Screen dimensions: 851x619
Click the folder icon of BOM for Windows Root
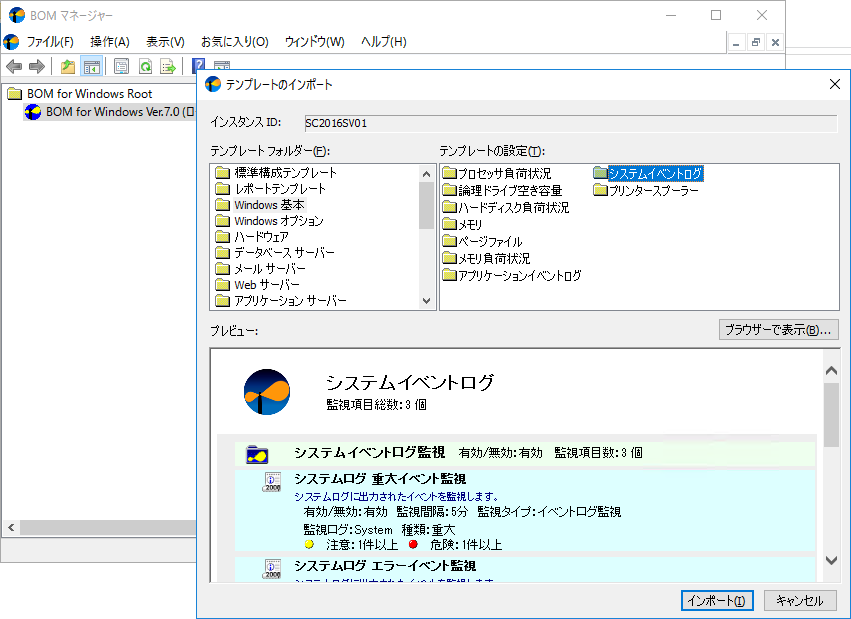[x=15, y=94]
